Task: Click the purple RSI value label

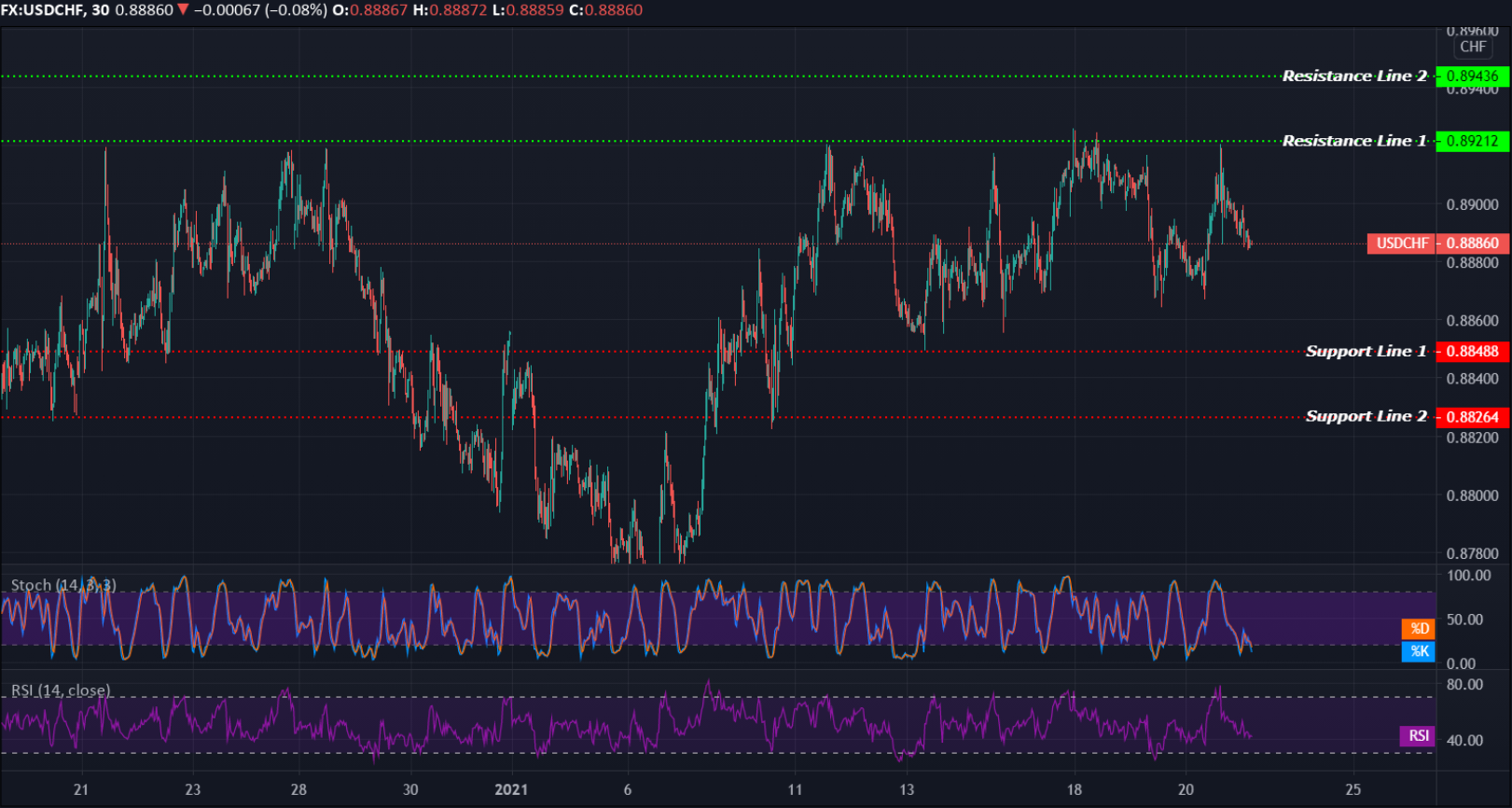Action: click(x=1419, y=736)
